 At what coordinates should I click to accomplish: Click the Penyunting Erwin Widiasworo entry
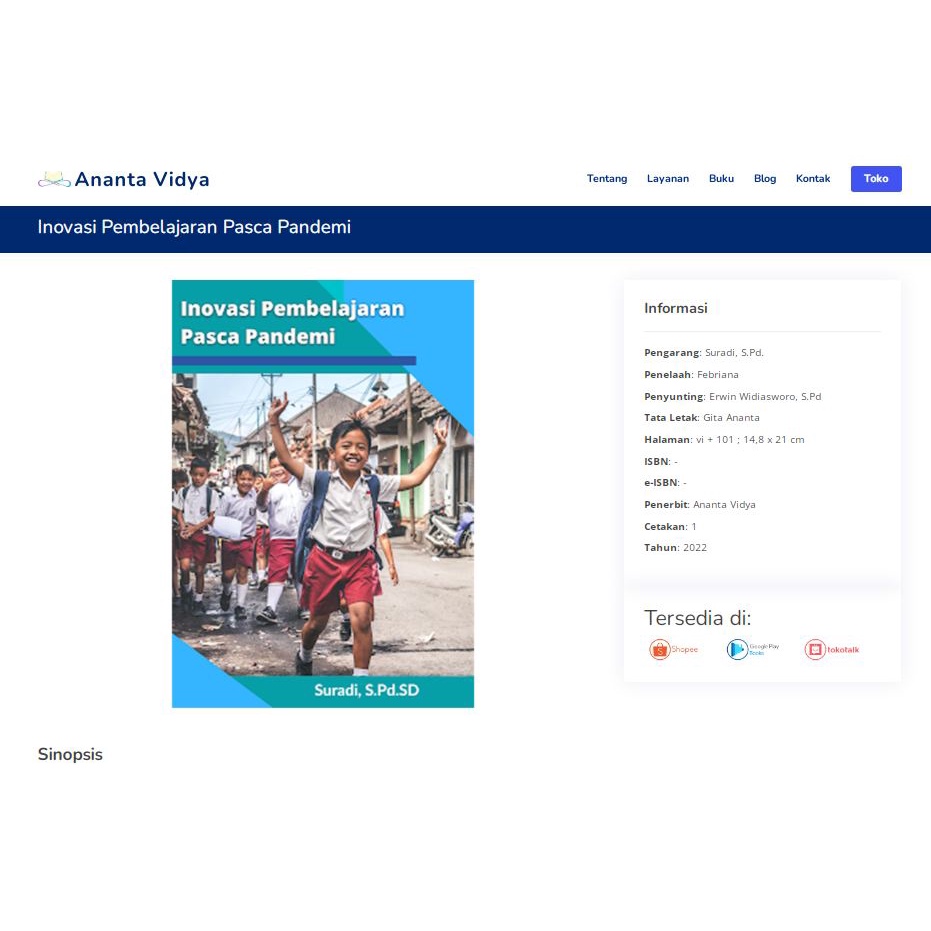pyautogui.click(x=733, y=396)
